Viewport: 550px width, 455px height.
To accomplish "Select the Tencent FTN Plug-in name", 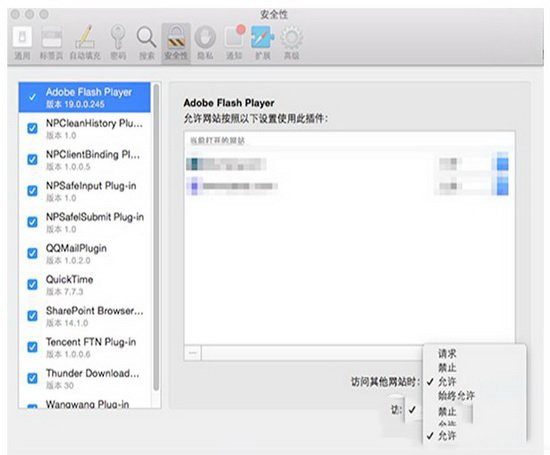I will 91,342.
